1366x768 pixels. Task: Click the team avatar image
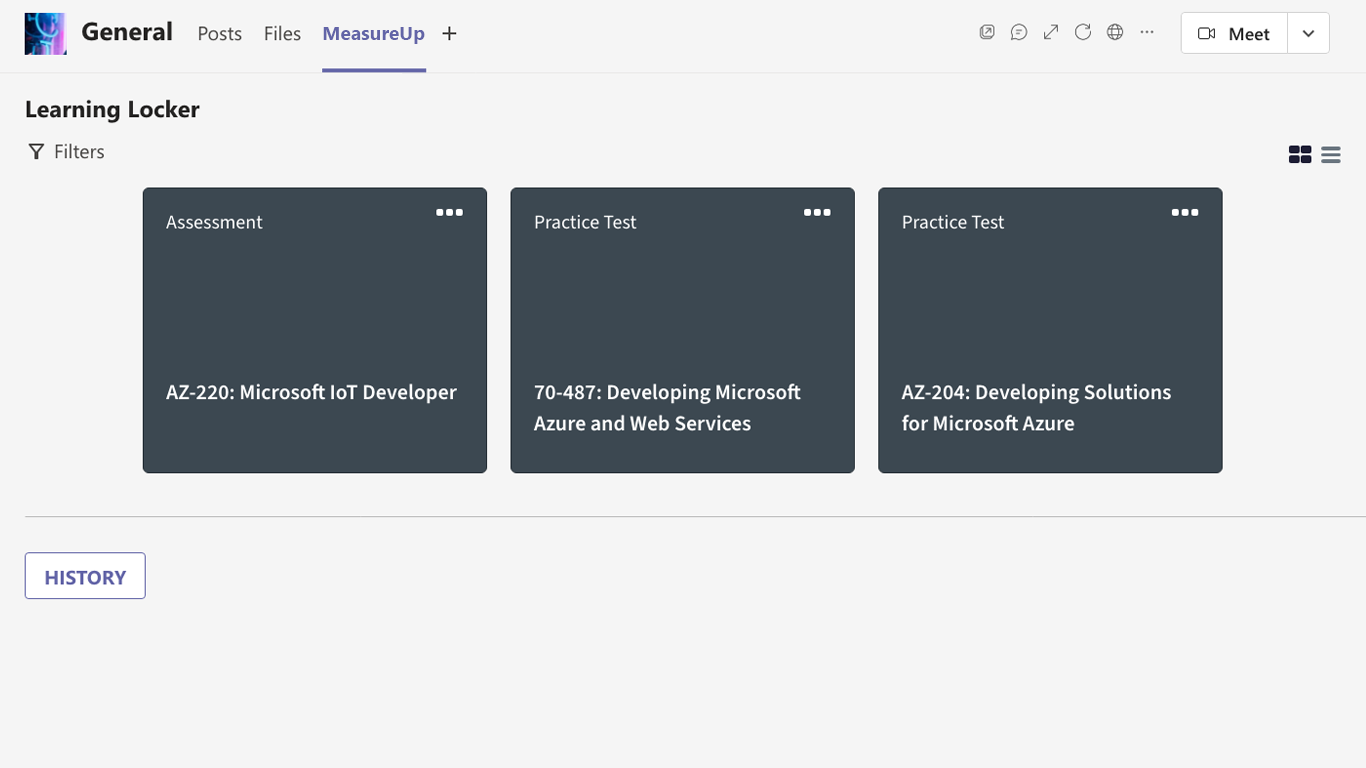(x=46, y=33)
